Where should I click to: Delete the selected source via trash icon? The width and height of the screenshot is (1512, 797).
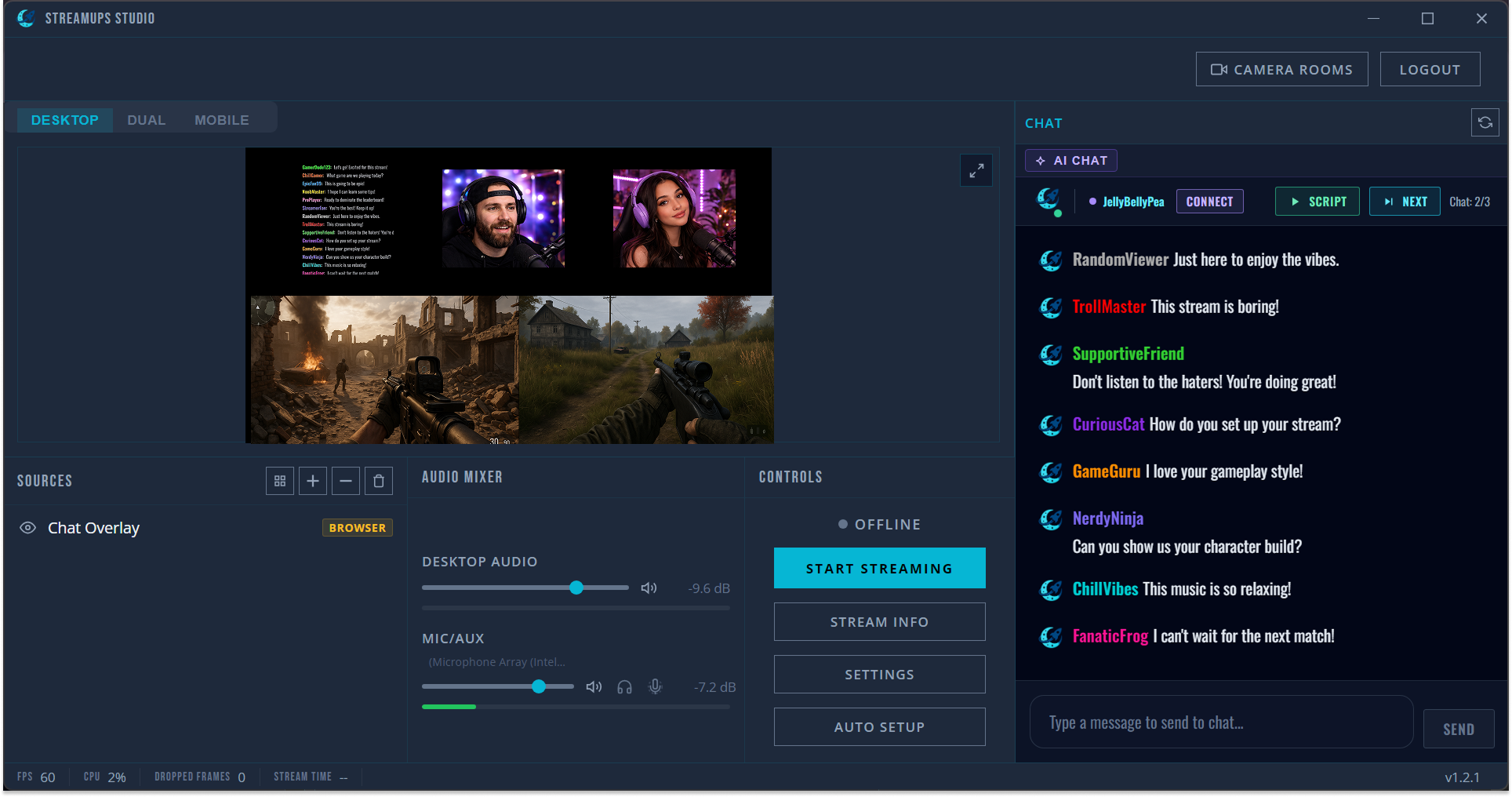click(379, 480)
